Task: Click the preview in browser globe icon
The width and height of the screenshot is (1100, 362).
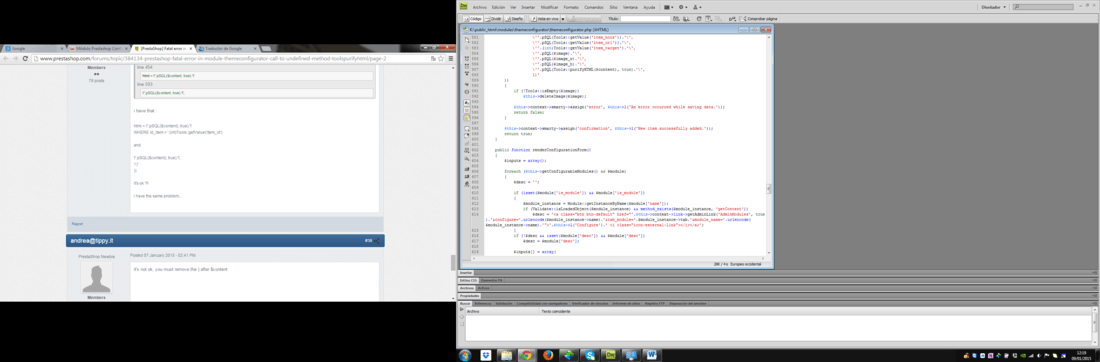Action: [687, 19]
